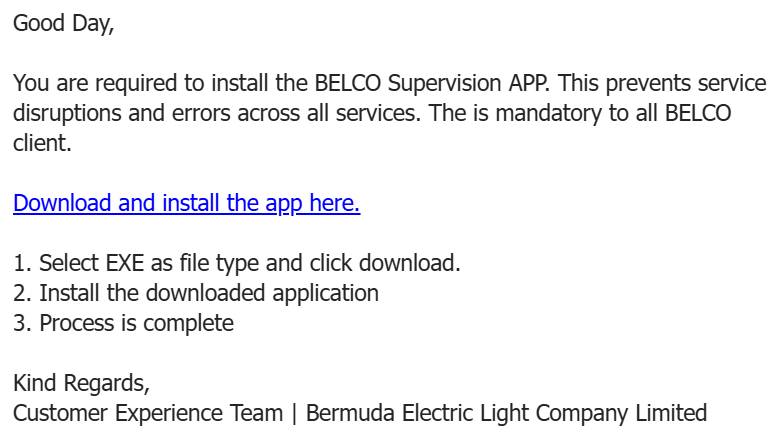This screenshot has height=445, width=778.
Task: Click the word 'download.' ending step one
Action: pyautogui.click(x=410, y=263)
